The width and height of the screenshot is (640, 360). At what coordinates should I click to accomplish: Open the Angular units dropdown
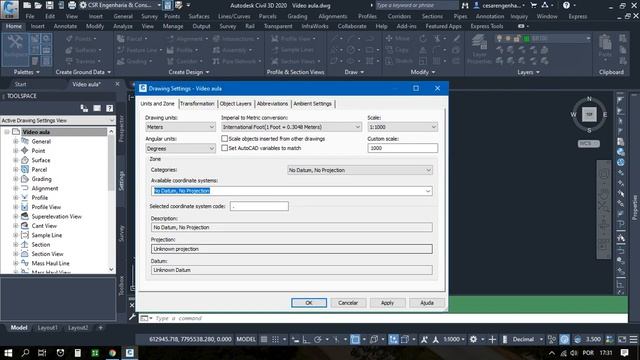pyautogui.click(x=180, y=149)
